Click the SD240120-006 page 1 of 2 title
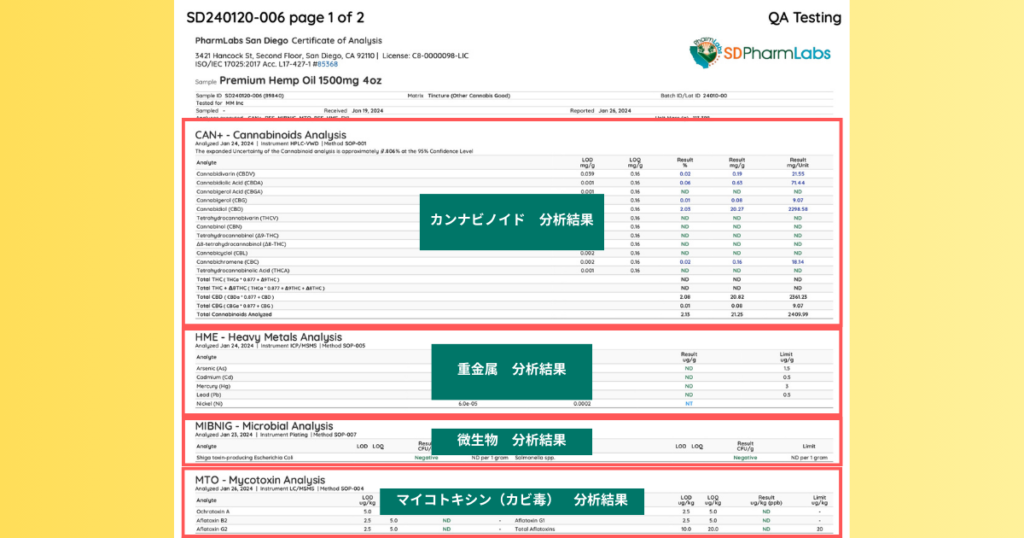The height and width of the screenshot is (538, 1024). [x=275, y=17]
